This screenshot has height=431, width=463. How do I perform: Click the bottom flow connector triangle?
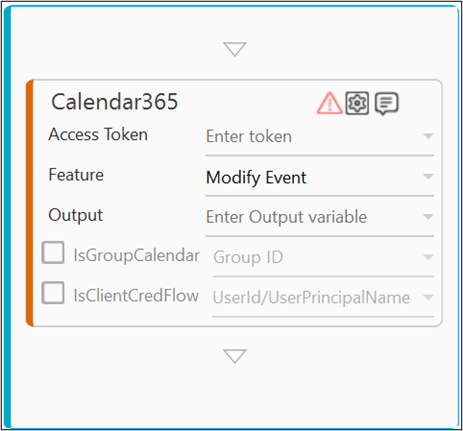point(235,356)
